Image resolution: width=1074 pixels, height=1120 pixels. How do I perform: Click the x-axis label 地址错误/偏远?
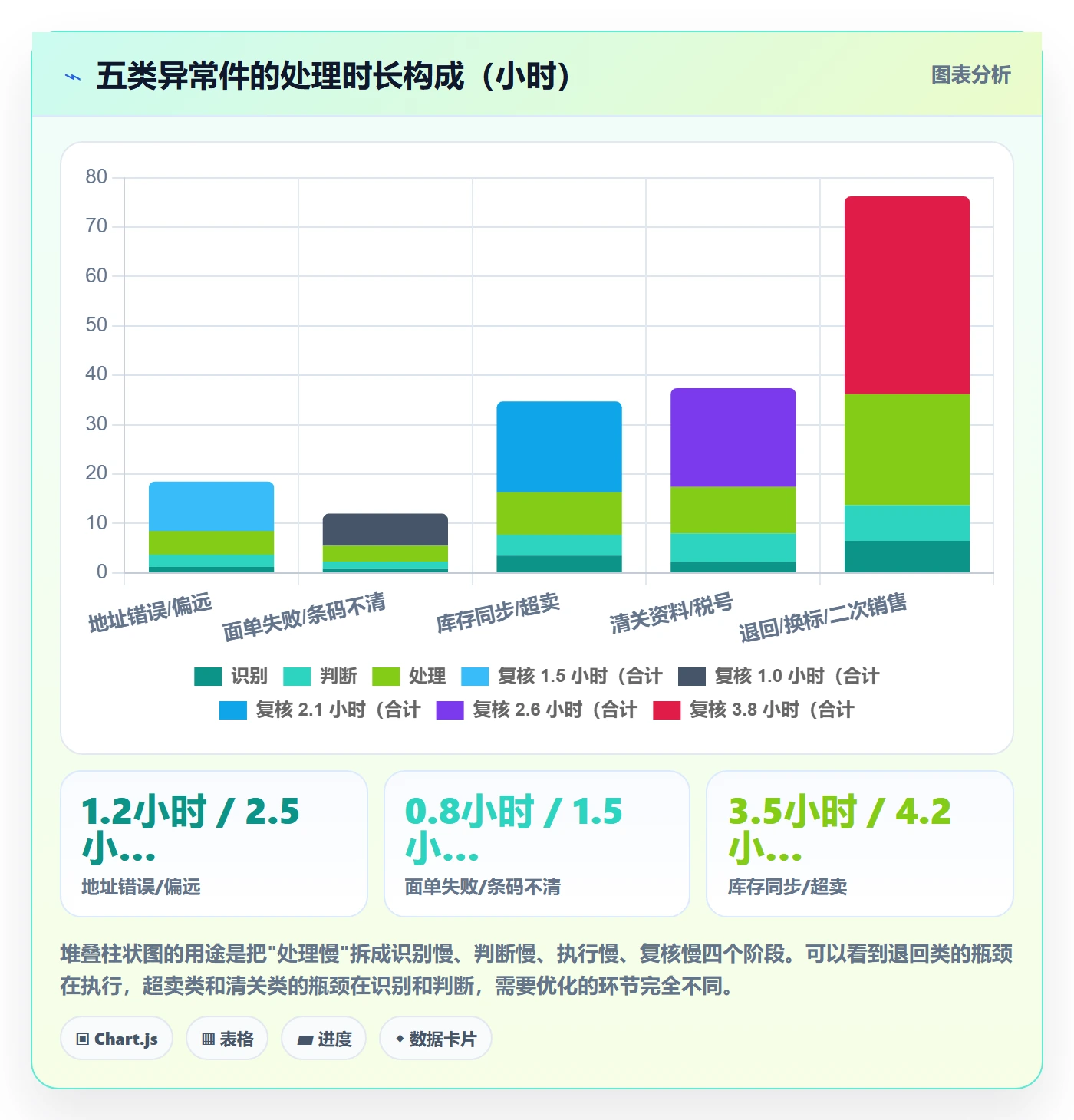pyautogui.click(x=150, y=612)
